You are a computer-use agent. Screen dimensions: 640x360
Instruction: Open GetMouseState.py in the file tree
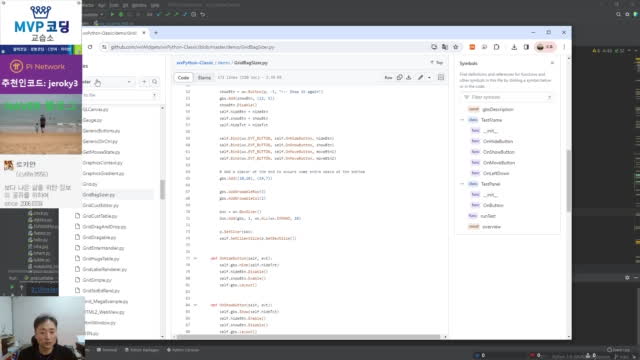(x=101, y=152)
